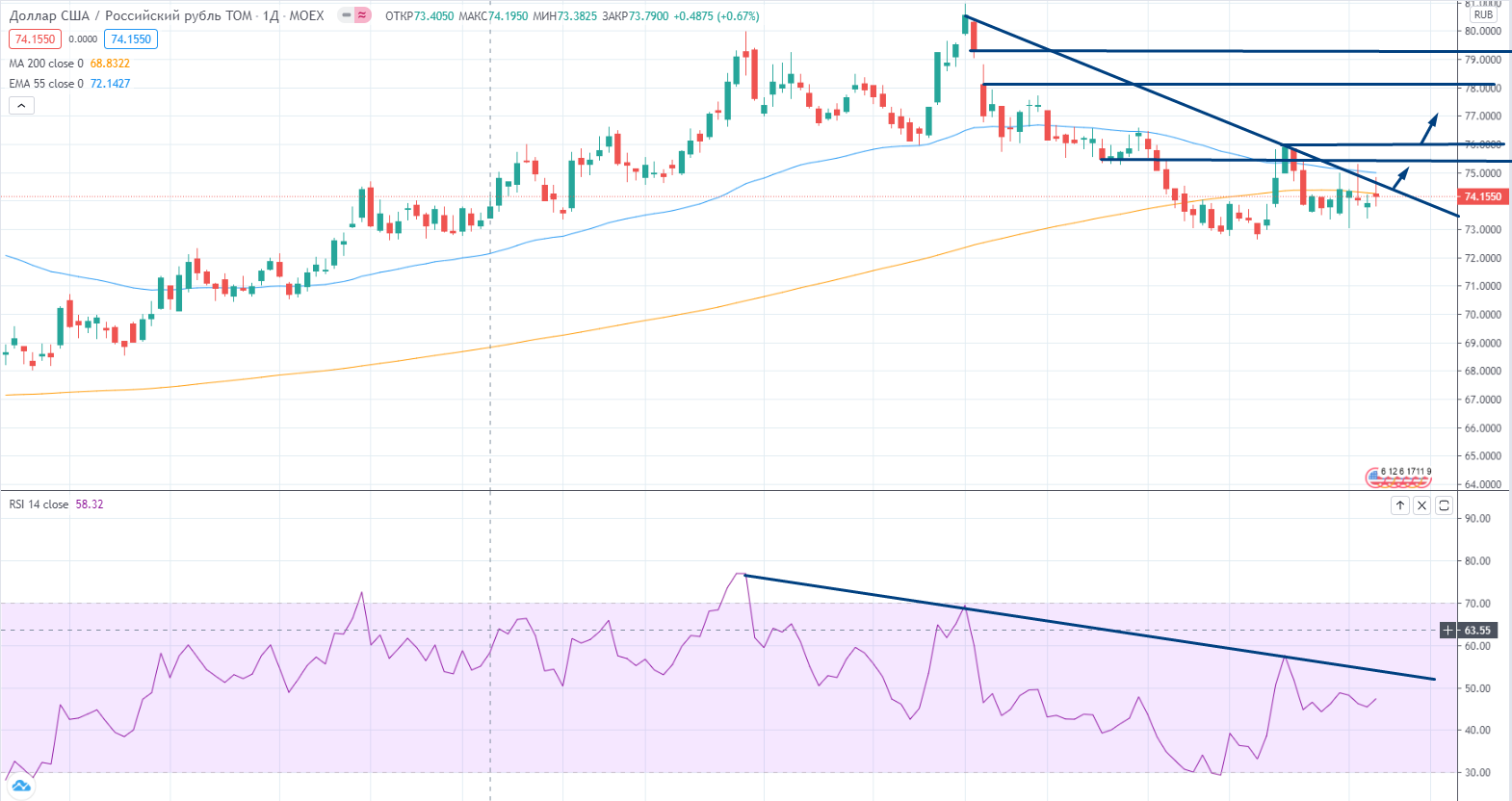Click the 79.0000 price scale label

[1483, 60]
